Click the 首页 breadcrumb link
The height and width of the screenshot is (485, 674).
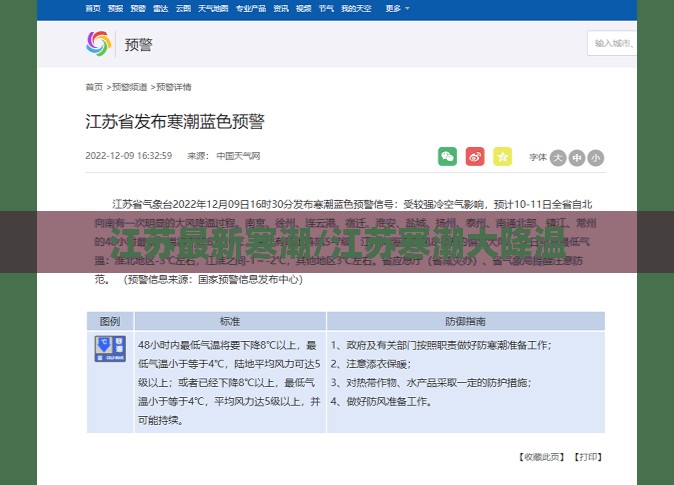coord(94,87)
